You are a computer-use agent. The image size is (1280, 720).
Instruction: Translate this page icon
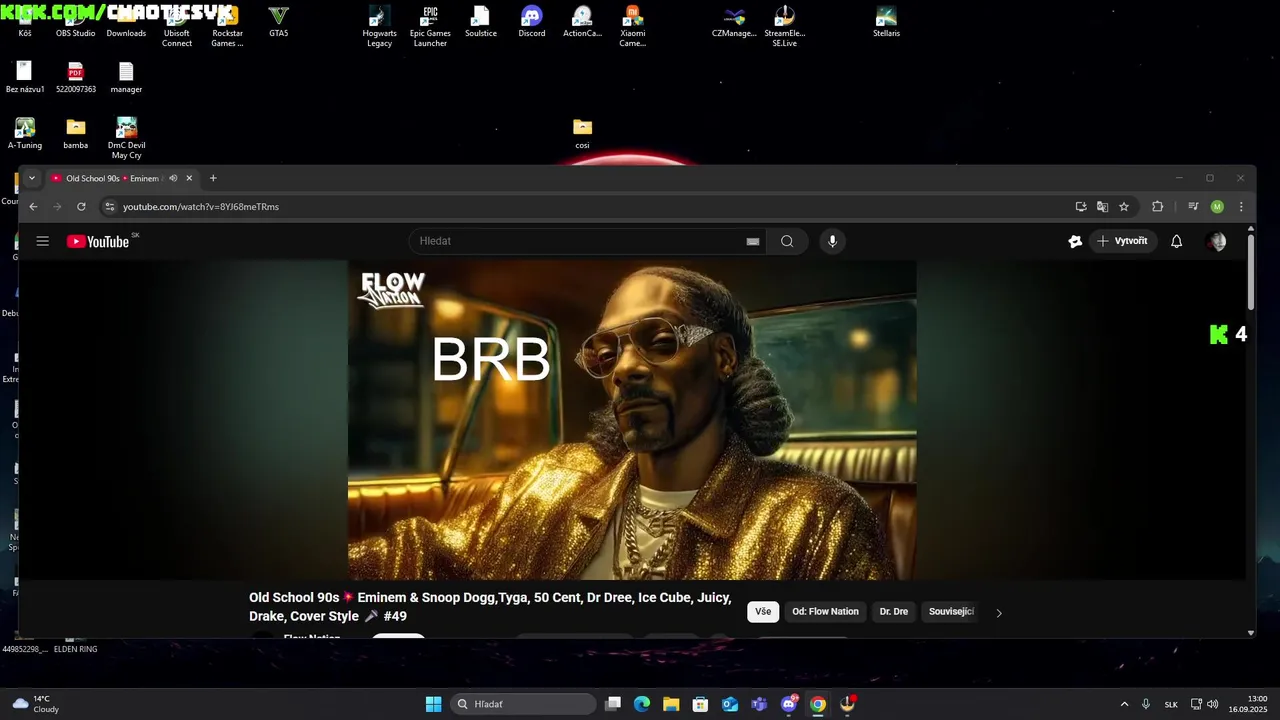[1102, 207]
